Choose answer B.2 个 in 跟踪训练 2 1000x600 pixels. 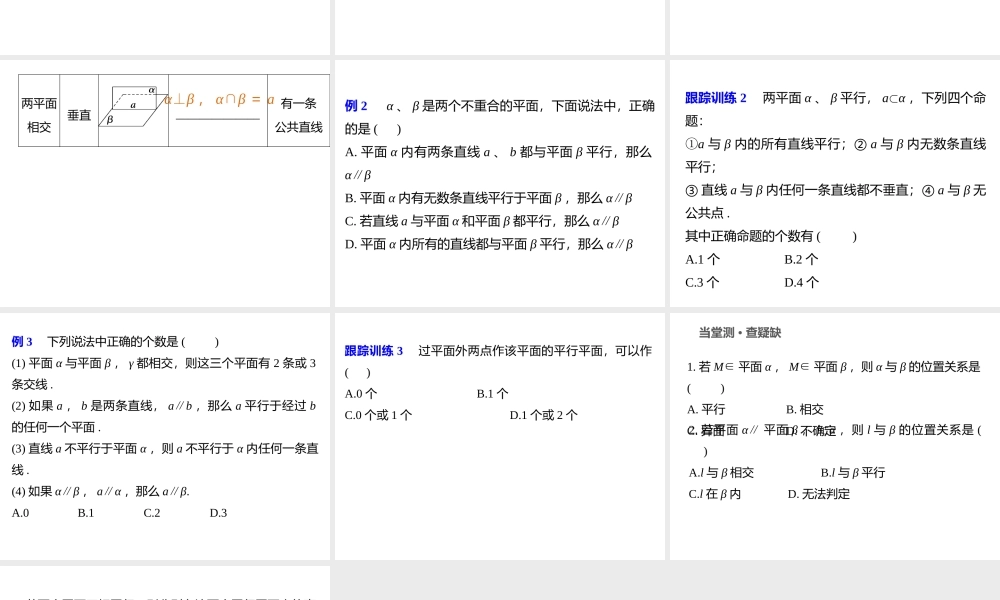click(x=801, y=260)
